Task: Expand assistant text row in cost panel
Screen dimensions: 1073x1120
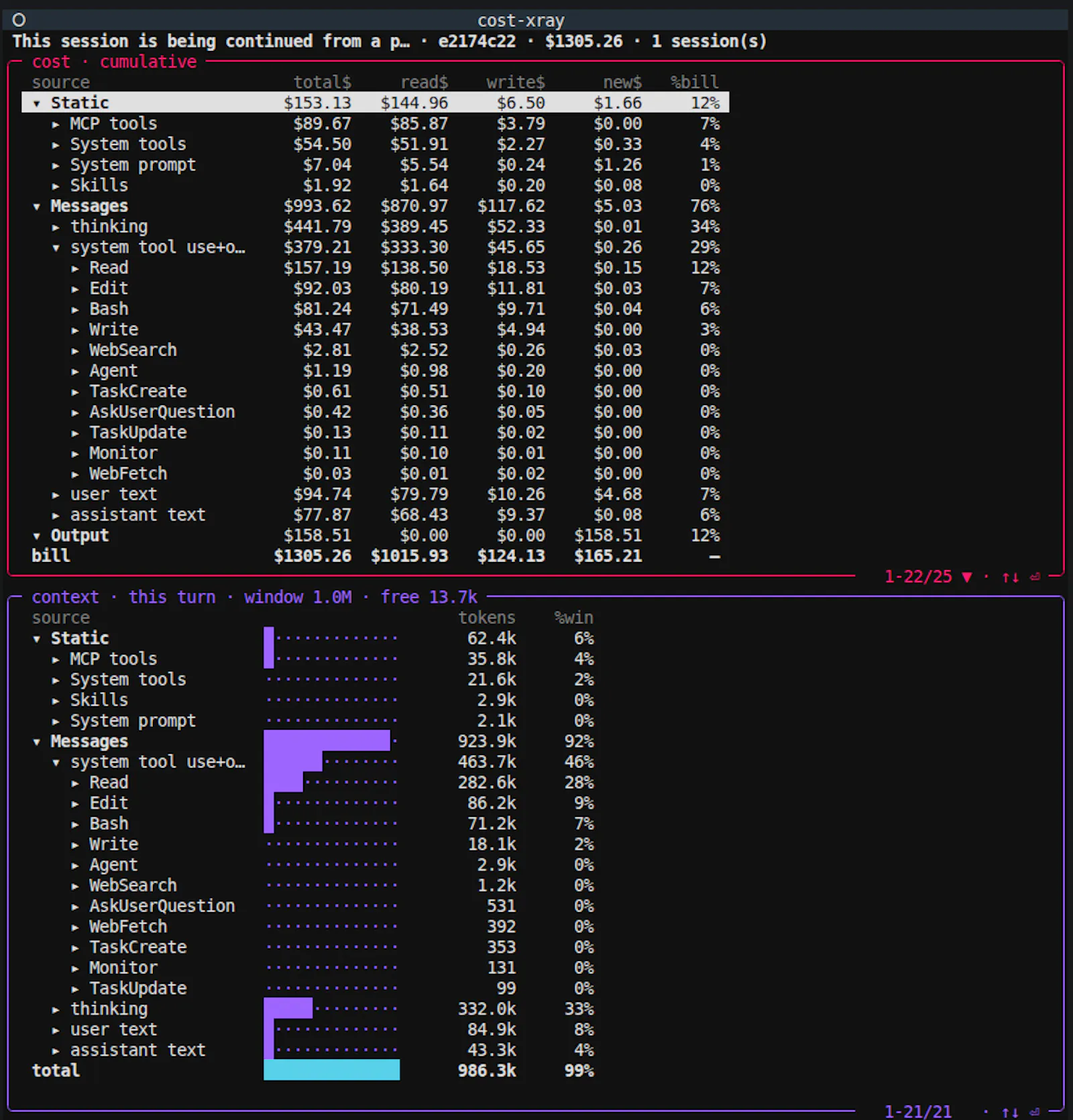Action: click(x=56, y=516)
